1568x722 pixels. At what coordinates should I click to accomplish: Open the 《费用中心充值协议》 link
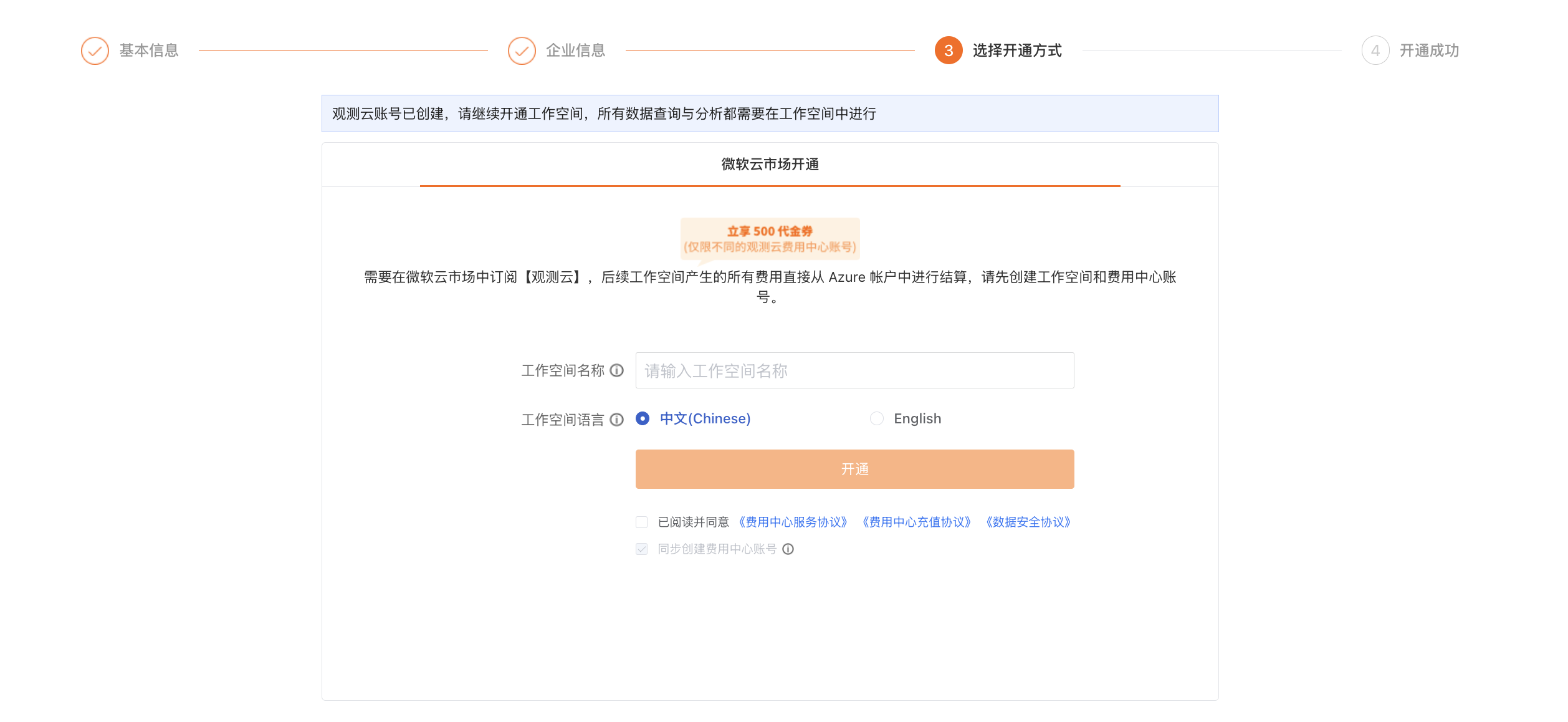(917, 522)
